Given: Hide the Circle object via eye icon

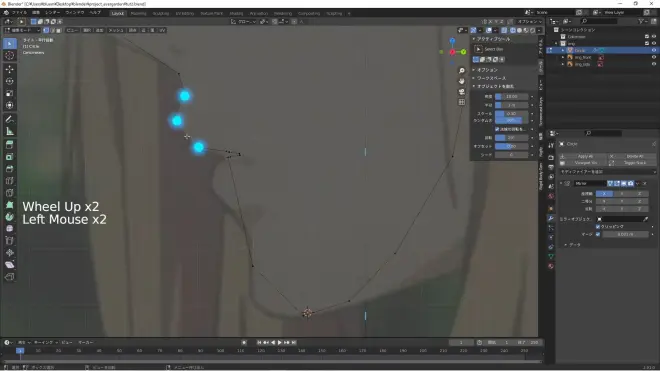Looking at the screenshot, I should coord(654,50).
